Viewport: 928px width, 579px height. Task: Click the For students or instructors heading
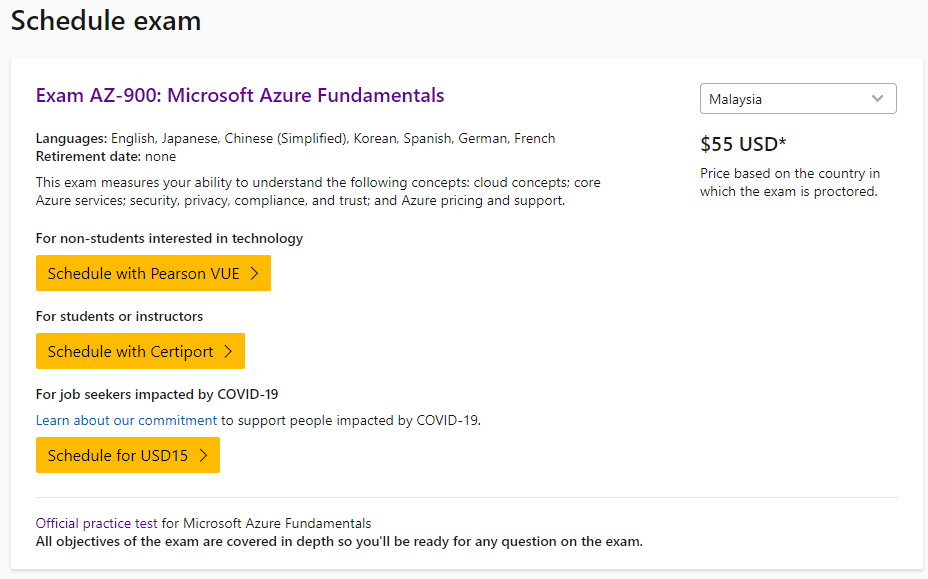coord(119,316)
